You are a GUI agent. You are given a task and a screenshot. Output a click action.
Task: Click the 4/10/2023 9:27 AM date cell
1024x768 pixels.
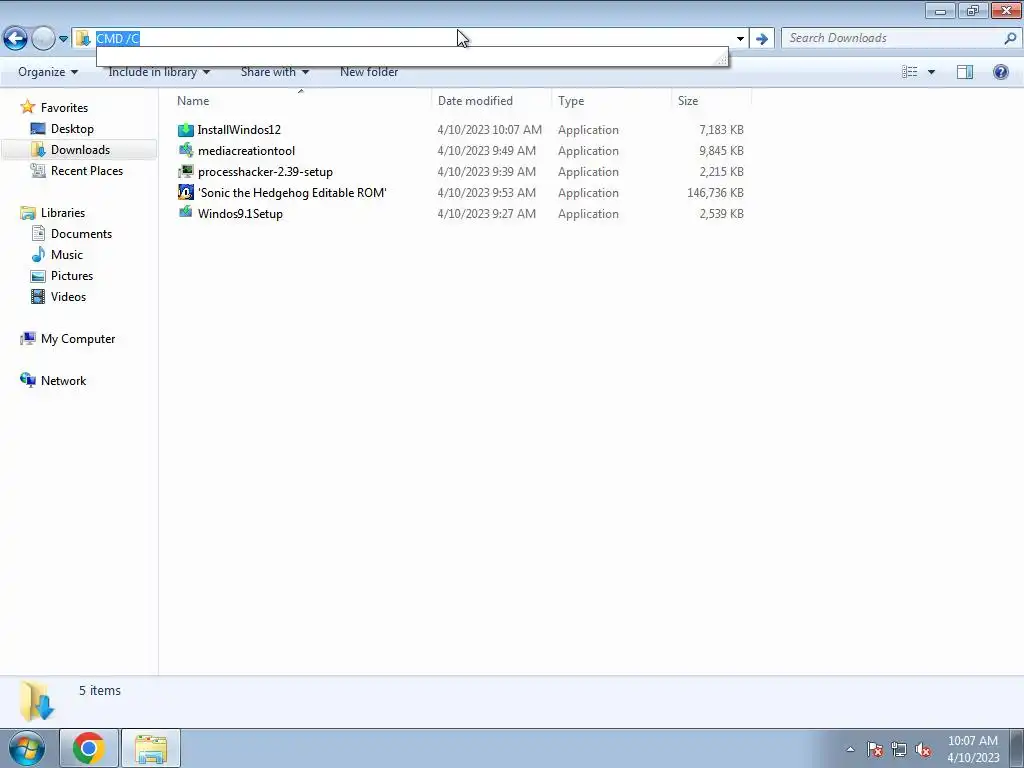point(487,214)
